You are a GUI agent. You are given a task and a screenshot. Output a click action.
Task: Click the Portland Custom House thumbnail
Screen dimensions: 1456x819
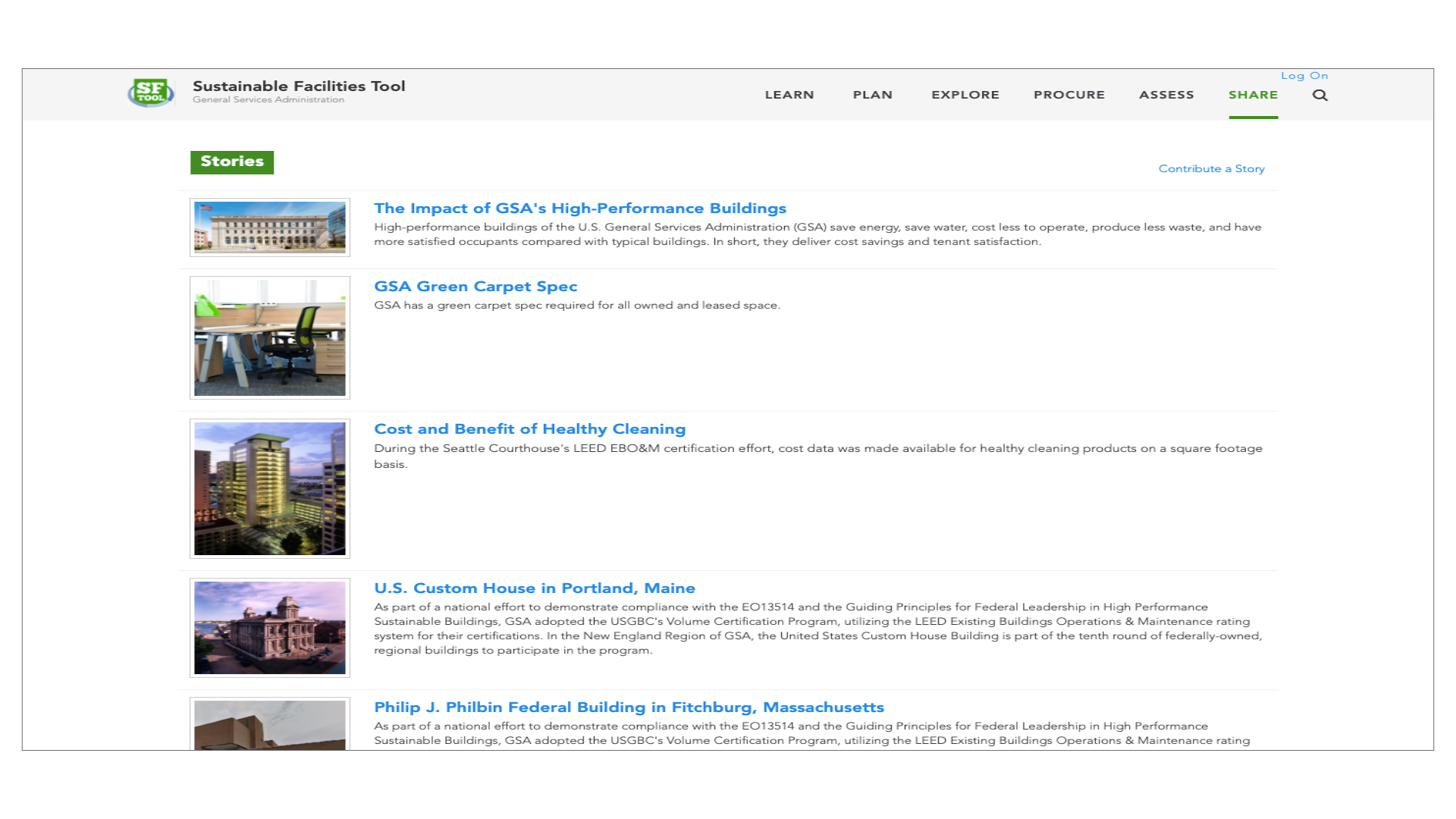pyautogui.click(x=269, y=627)
